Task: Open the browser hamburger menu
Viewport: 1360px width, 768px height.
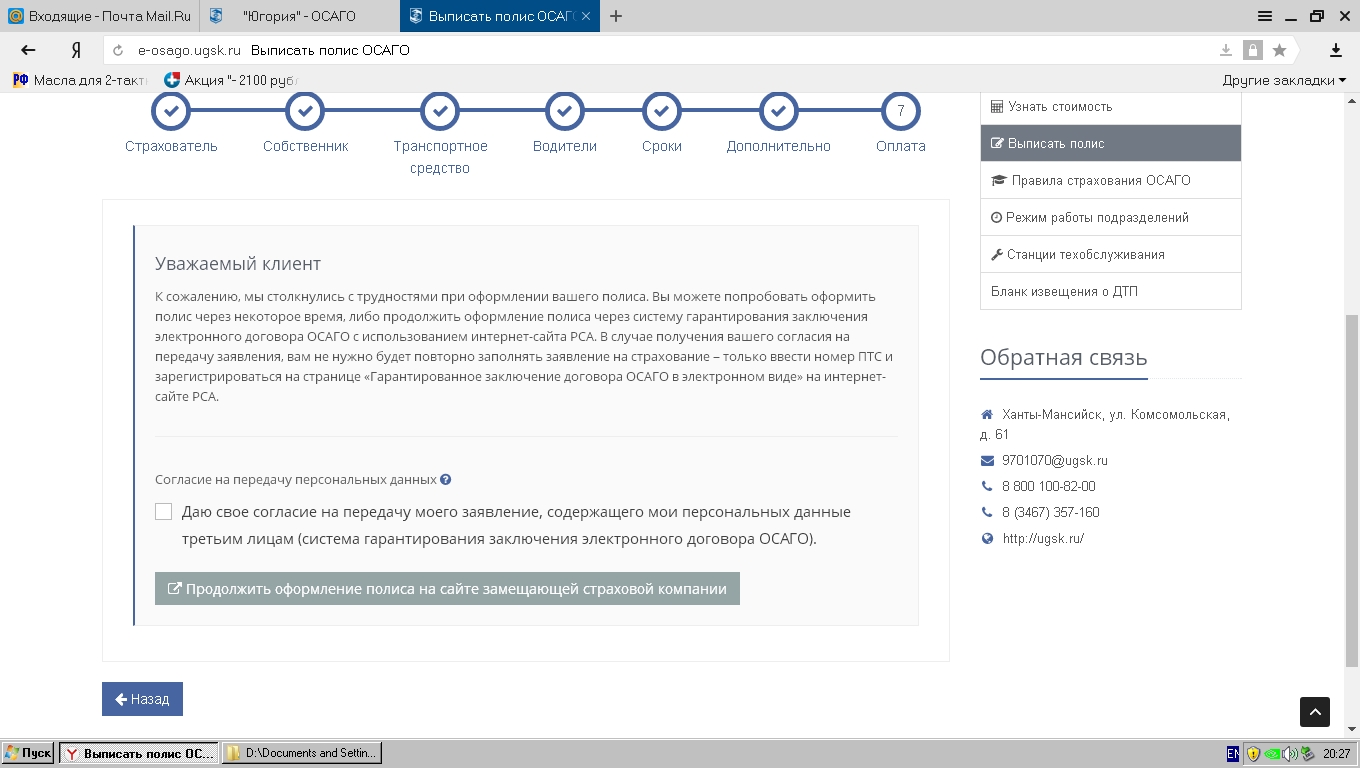Action: click(x=1265, y=16)
